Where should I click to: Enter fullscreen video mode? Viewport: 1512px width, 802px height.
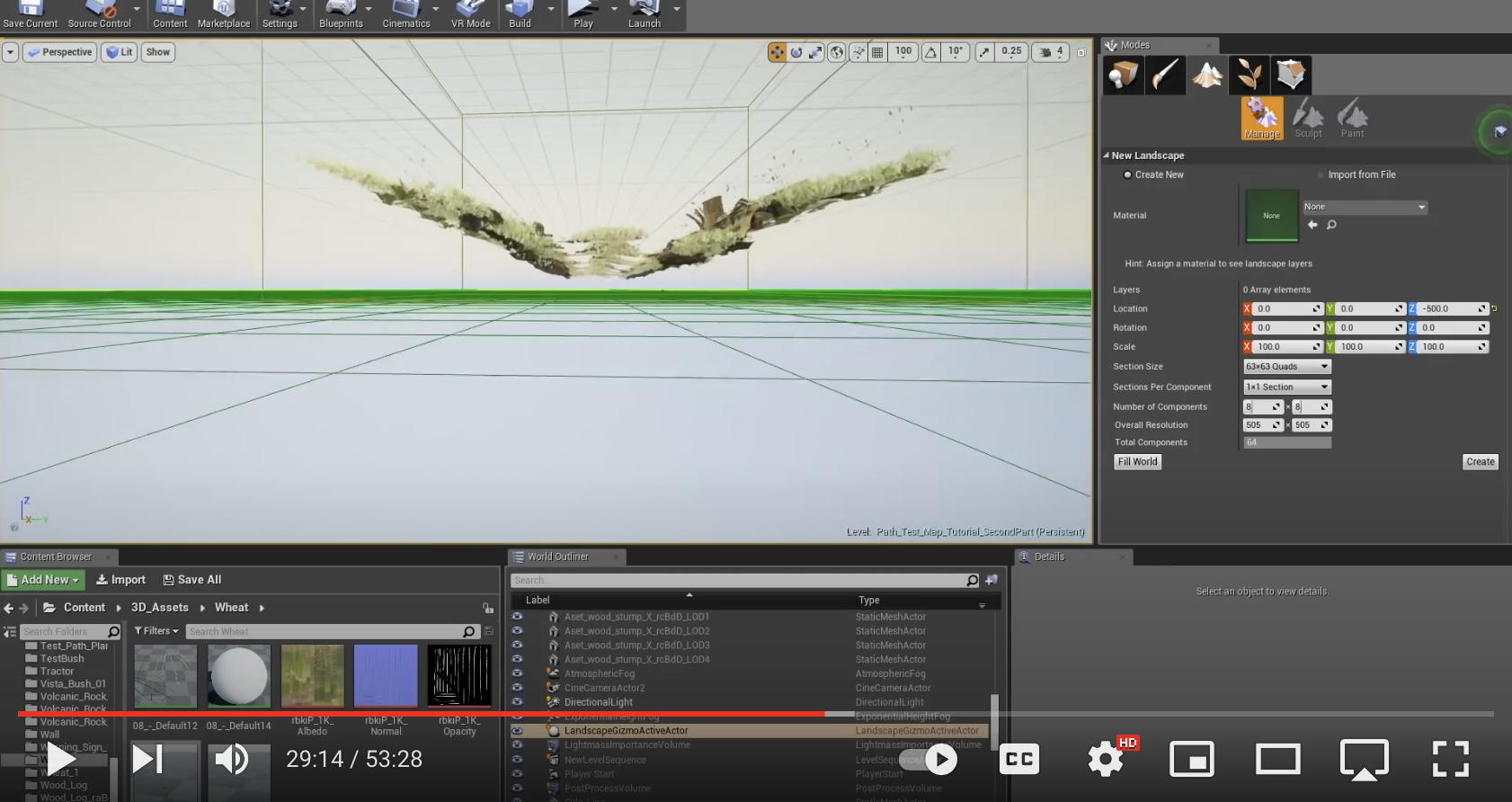click(x=1450, y=760)
